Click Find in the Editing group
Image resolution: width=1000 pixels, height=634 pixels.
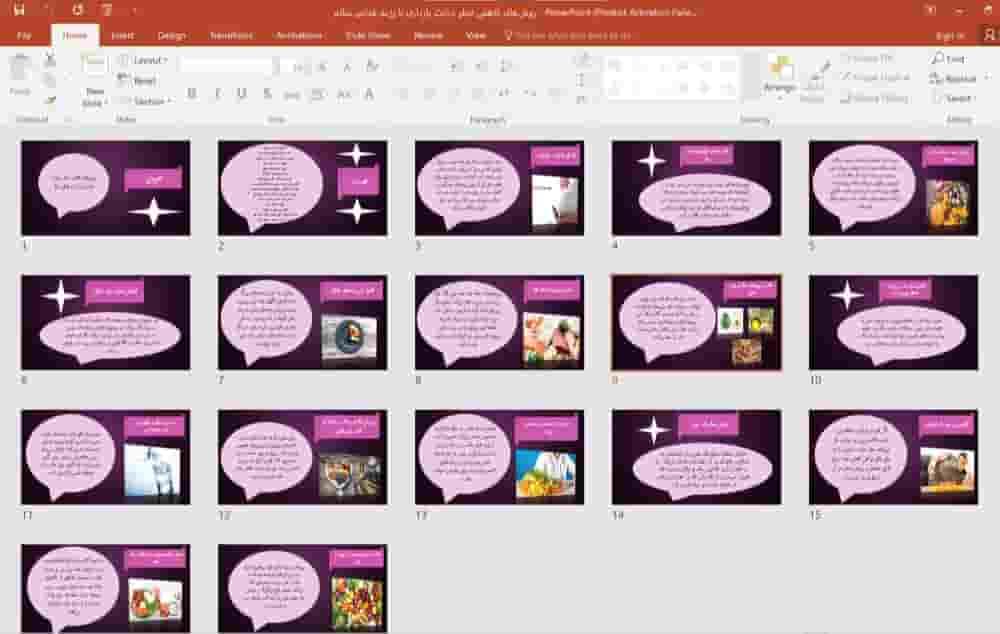click(948, 59)
